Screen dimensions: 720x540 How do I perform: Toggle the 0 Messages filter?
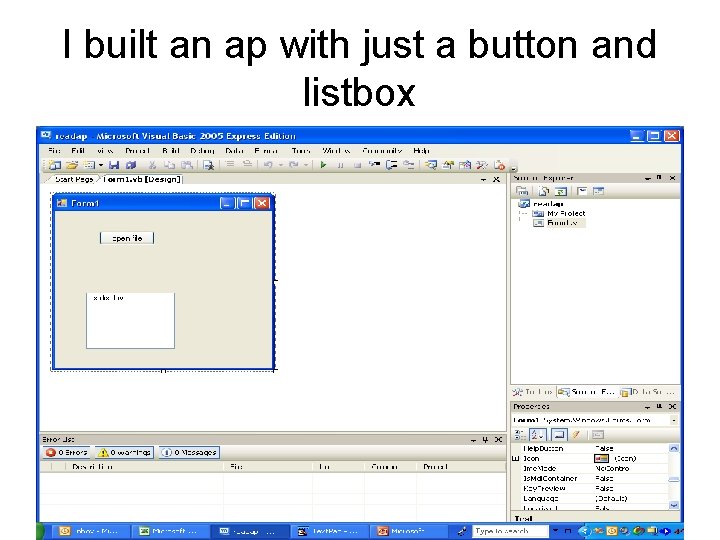tap(189, 452)
